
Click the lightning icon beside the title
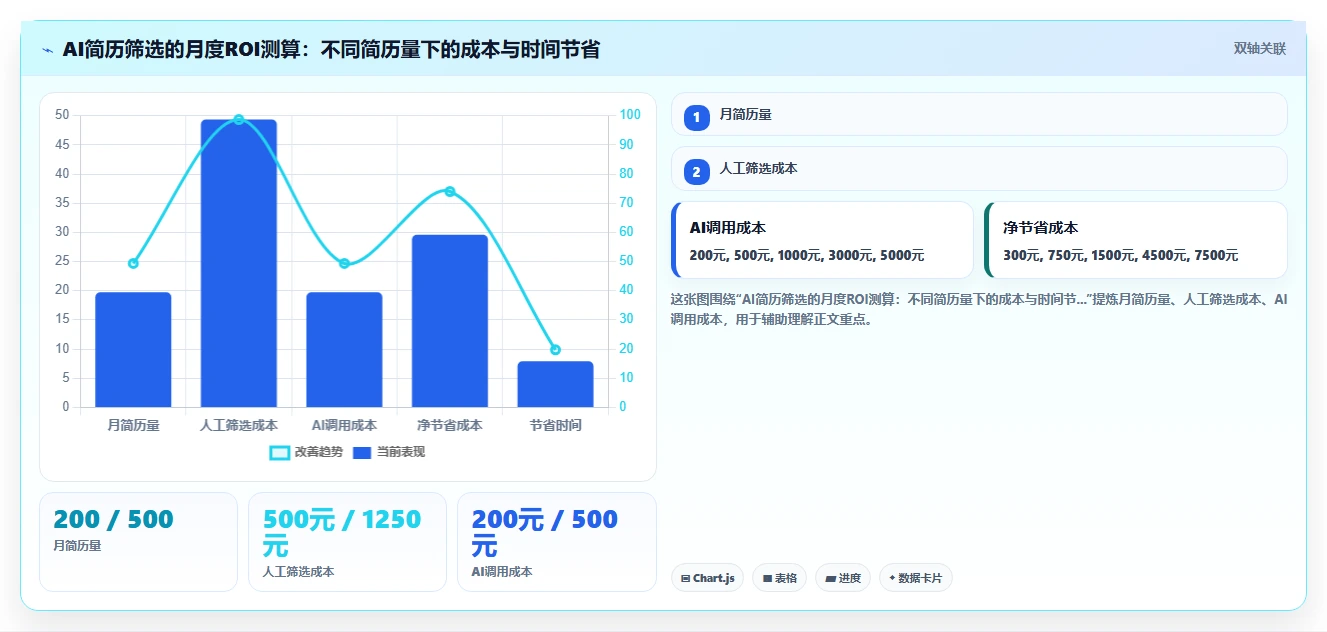(x=48, y=50)
